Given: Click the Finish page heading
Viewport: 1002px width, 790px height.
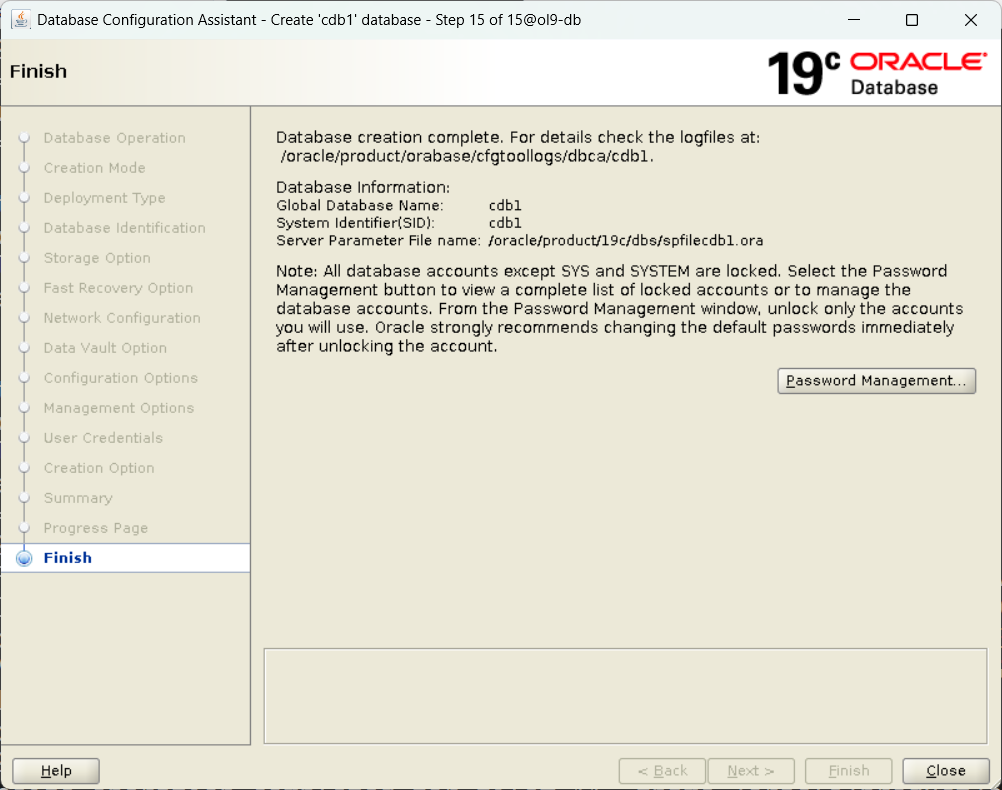Looking at the screenshot, I should [x=38, y=71].
